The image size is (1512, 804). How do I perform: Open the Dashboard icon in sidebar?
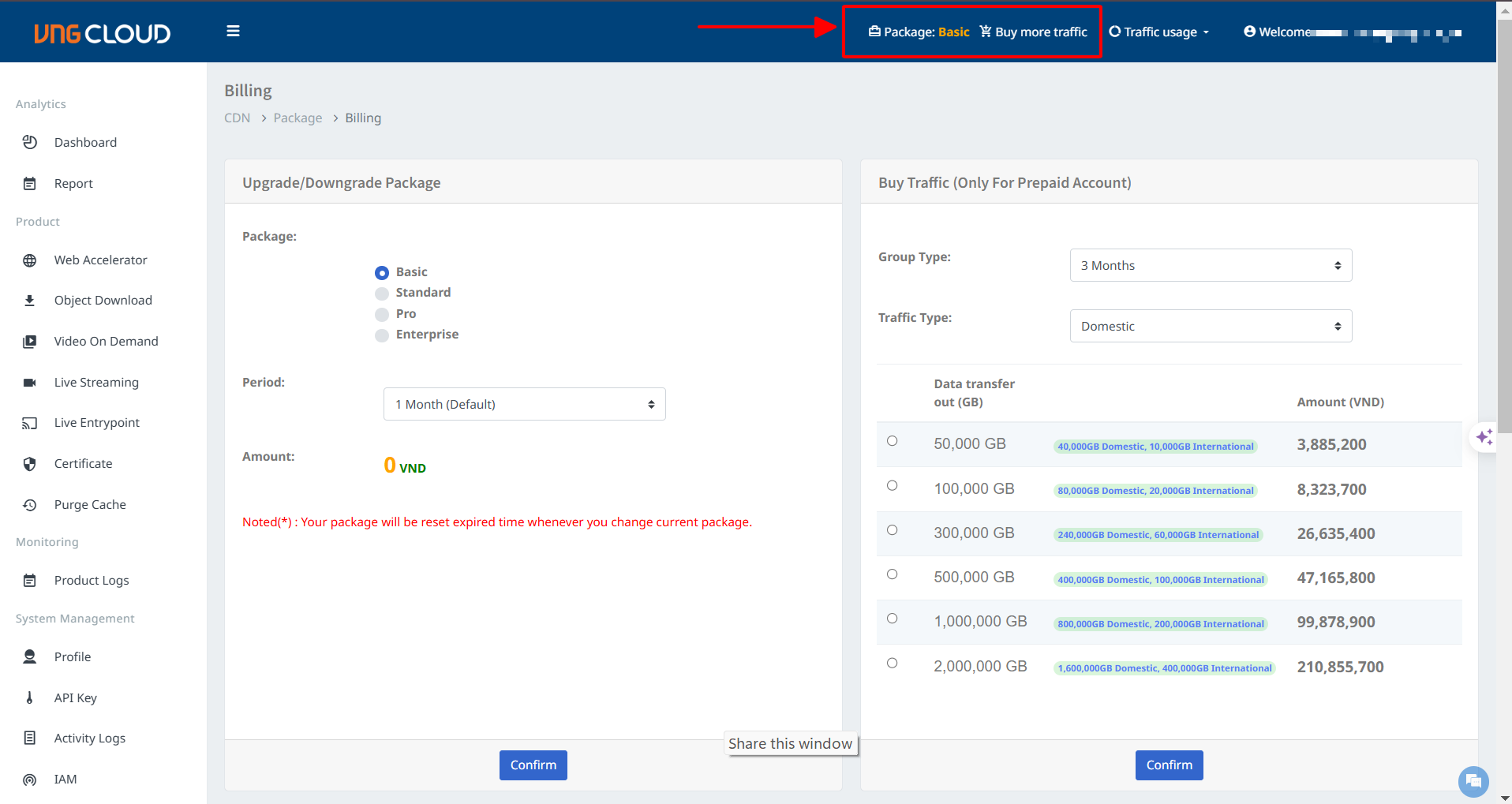(x=30, y=142)
